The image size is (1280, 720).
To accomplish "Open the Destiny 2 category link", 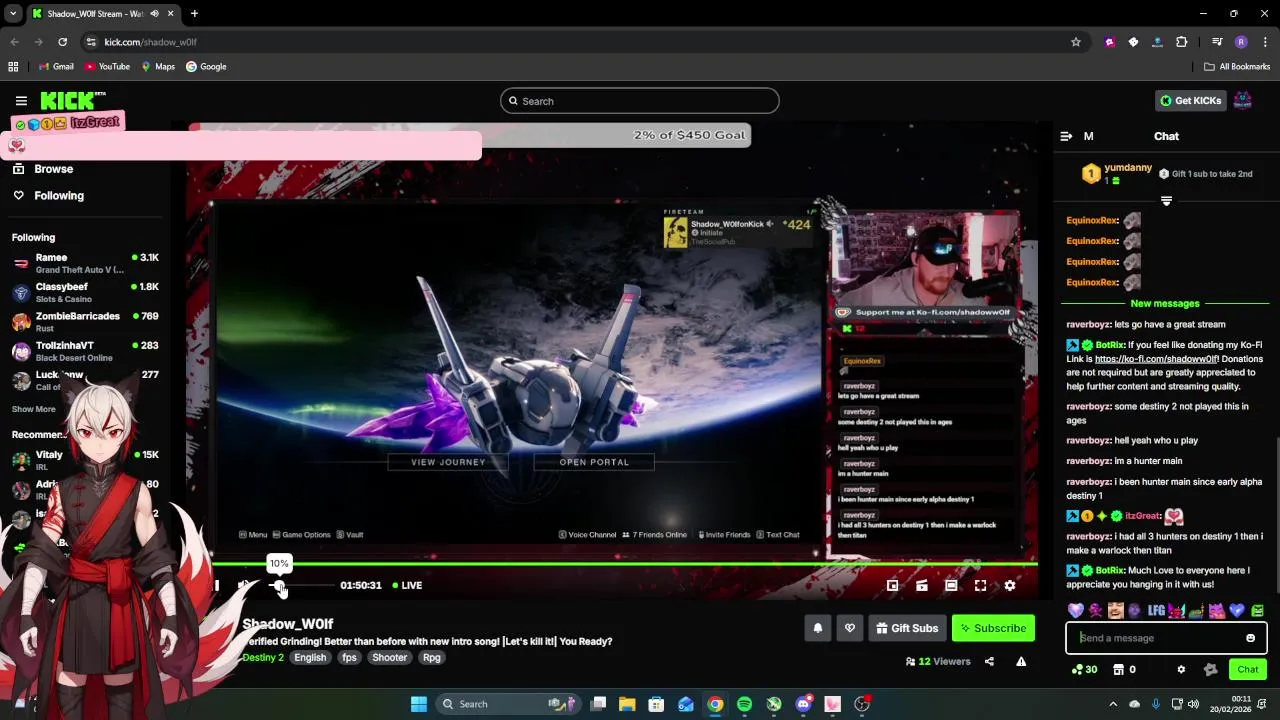I will point(263,658).
